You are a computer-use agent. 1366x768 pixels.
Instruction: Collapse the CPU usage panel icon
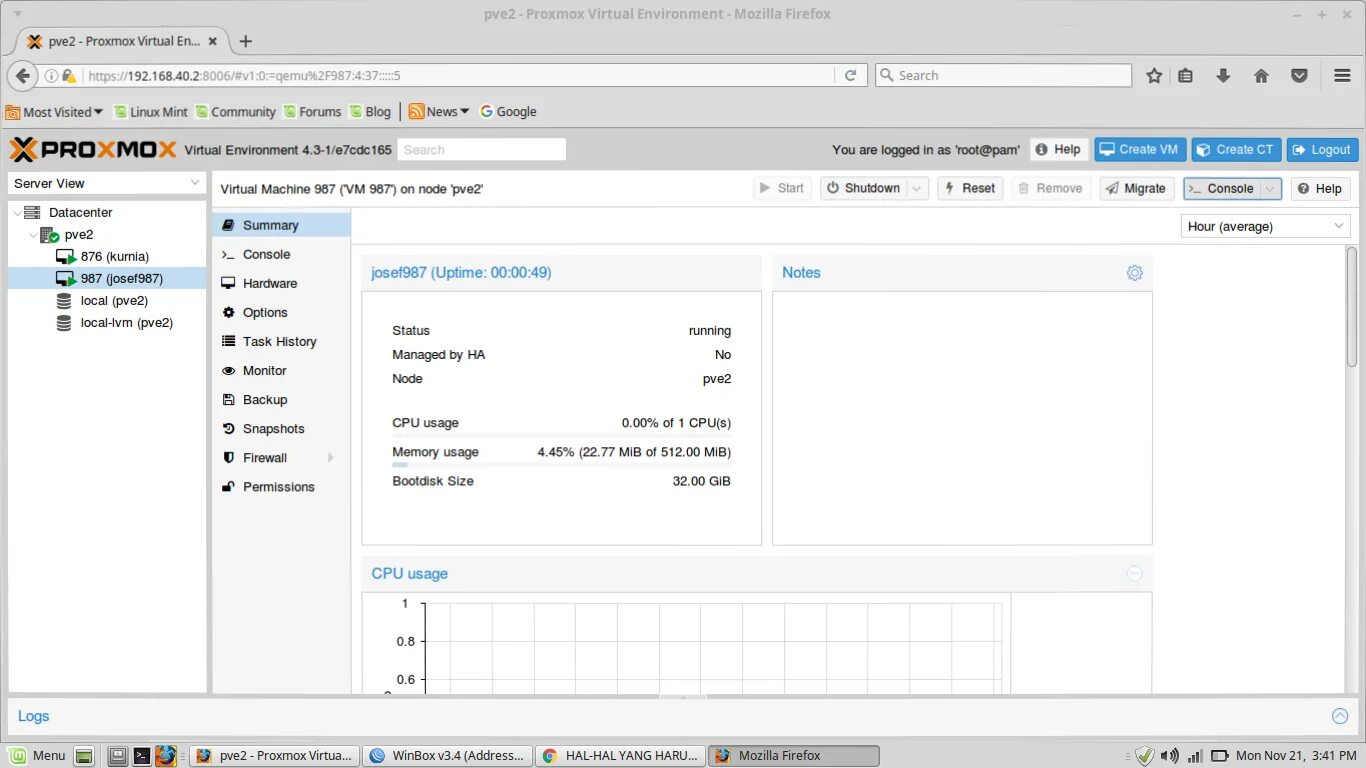1134,574
